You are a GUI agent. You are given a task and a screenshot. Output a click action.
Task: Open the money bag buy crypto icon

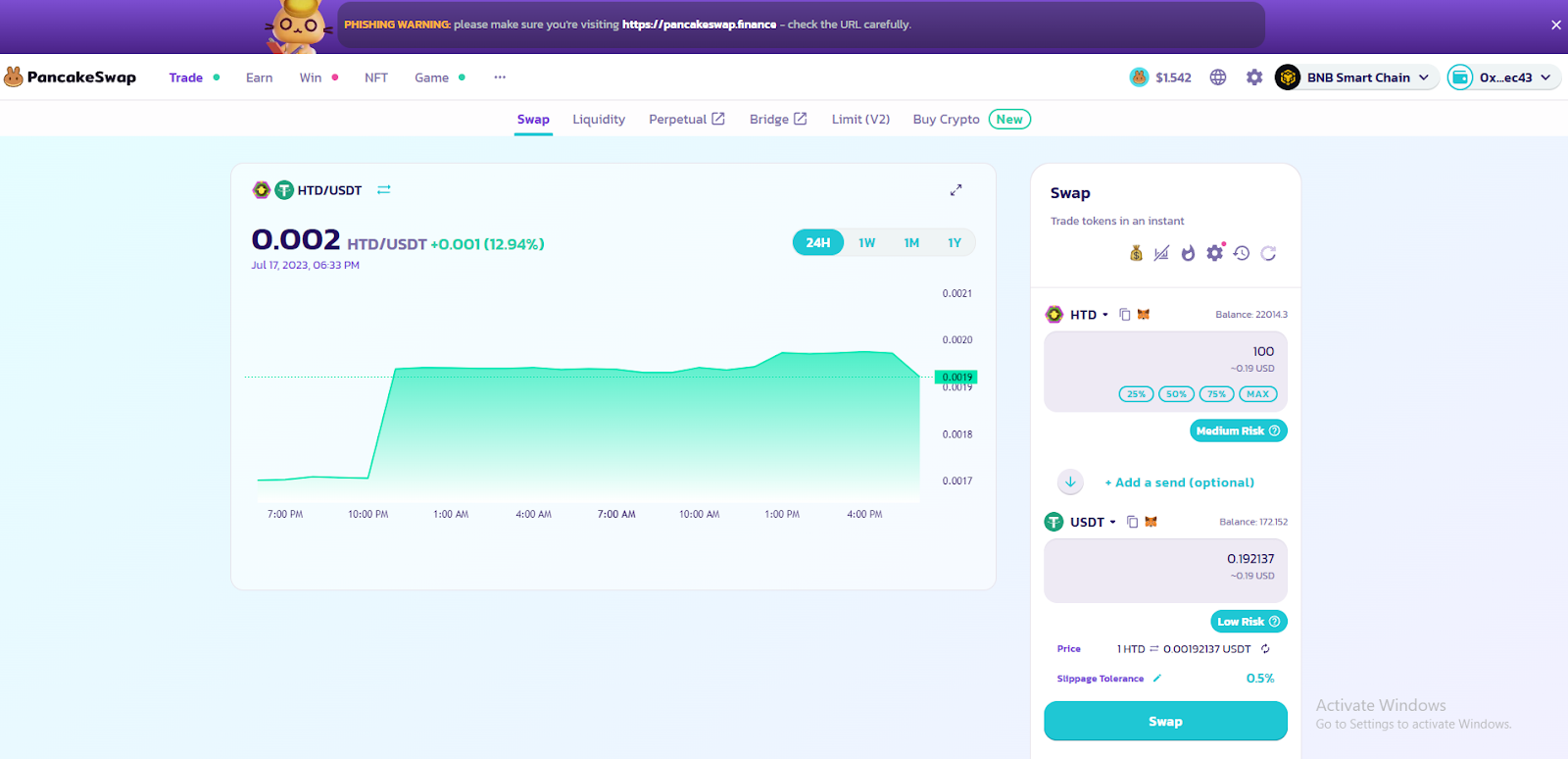(1136, 253)
